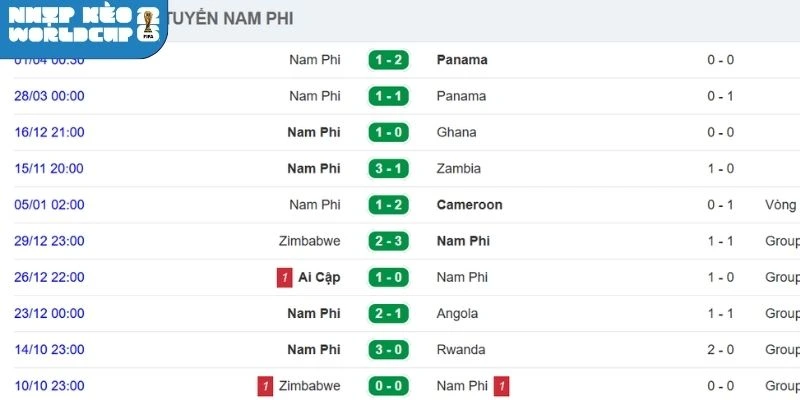Select the Angola team link
The width and height of the screenshot is (800, 400).
458,313
